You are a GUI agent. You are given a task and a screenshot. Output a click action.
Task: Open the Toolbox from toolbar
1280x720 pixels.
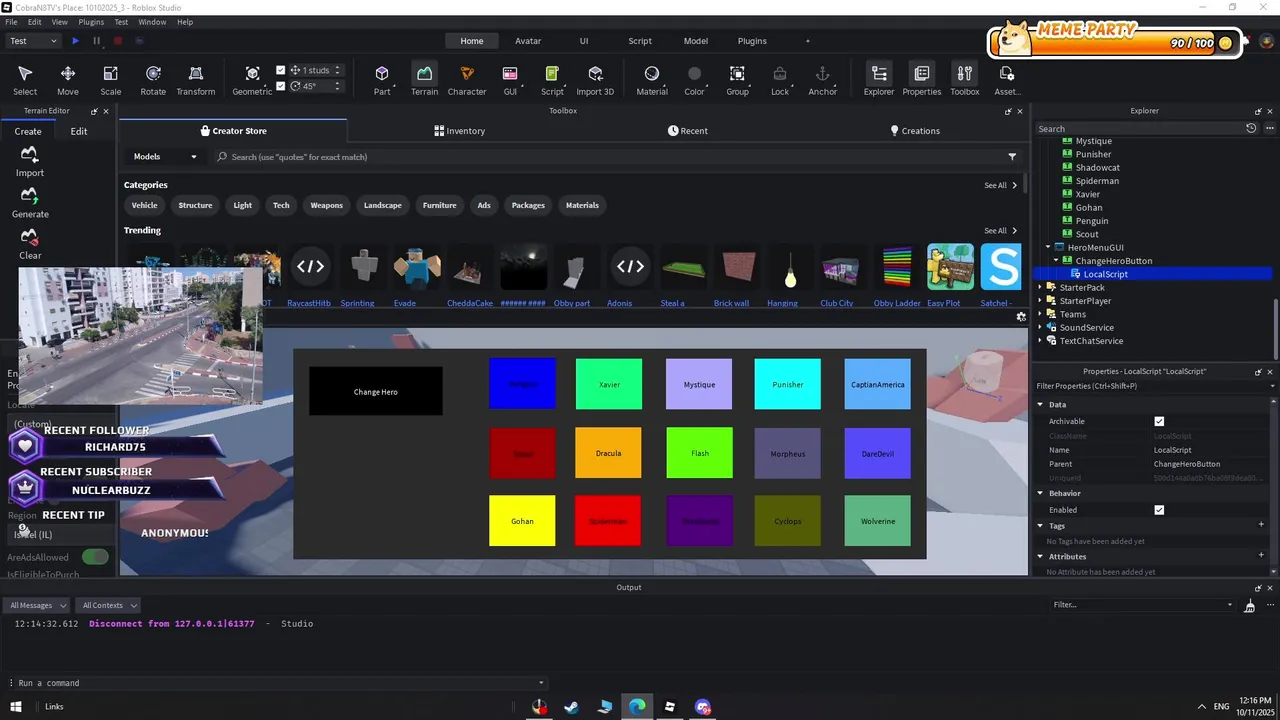coord(965,80)
